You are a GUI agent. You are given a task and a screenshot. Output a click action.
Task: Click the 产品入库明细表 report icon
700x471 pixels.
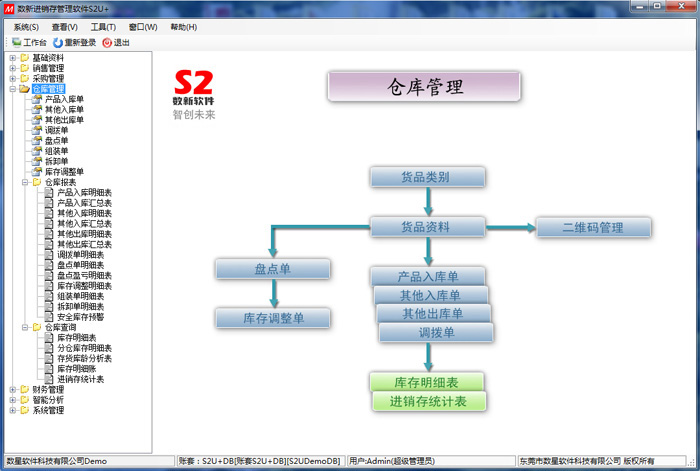tap(49, 192)
